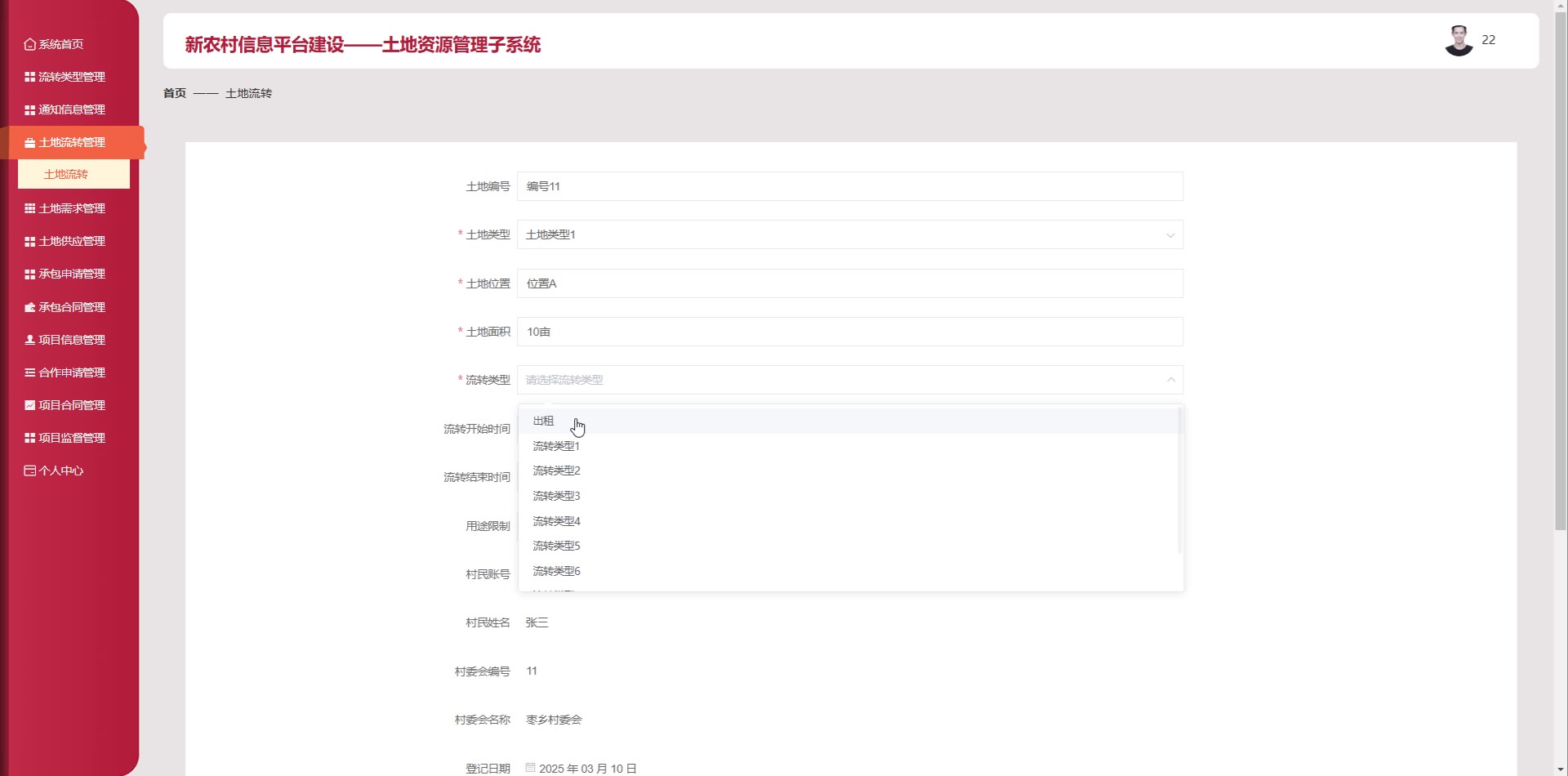Click the grid icon beside 项目监督管理
Image resolution: width=1568 pixels, height=776 pixels.
(30, 438)
